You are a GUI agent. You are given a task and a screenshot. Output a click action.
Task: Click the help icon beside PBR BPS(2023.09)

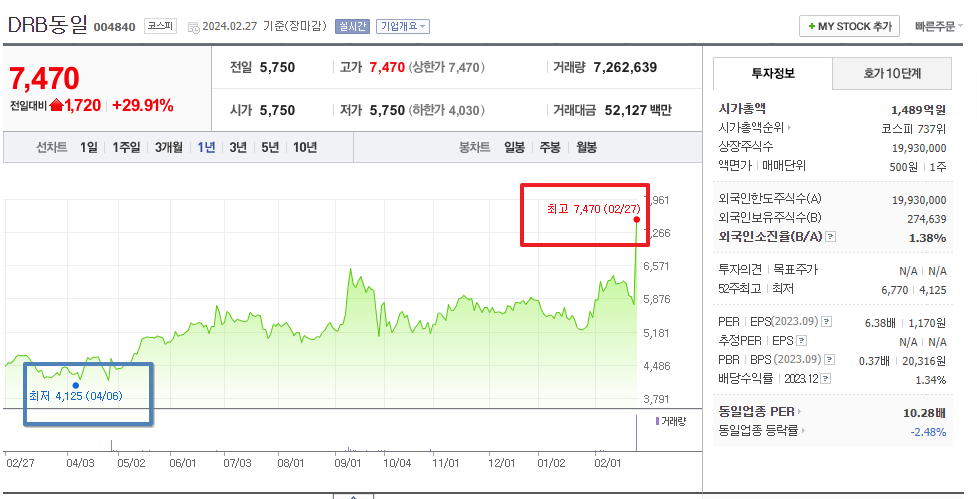[x=829, y=359]
